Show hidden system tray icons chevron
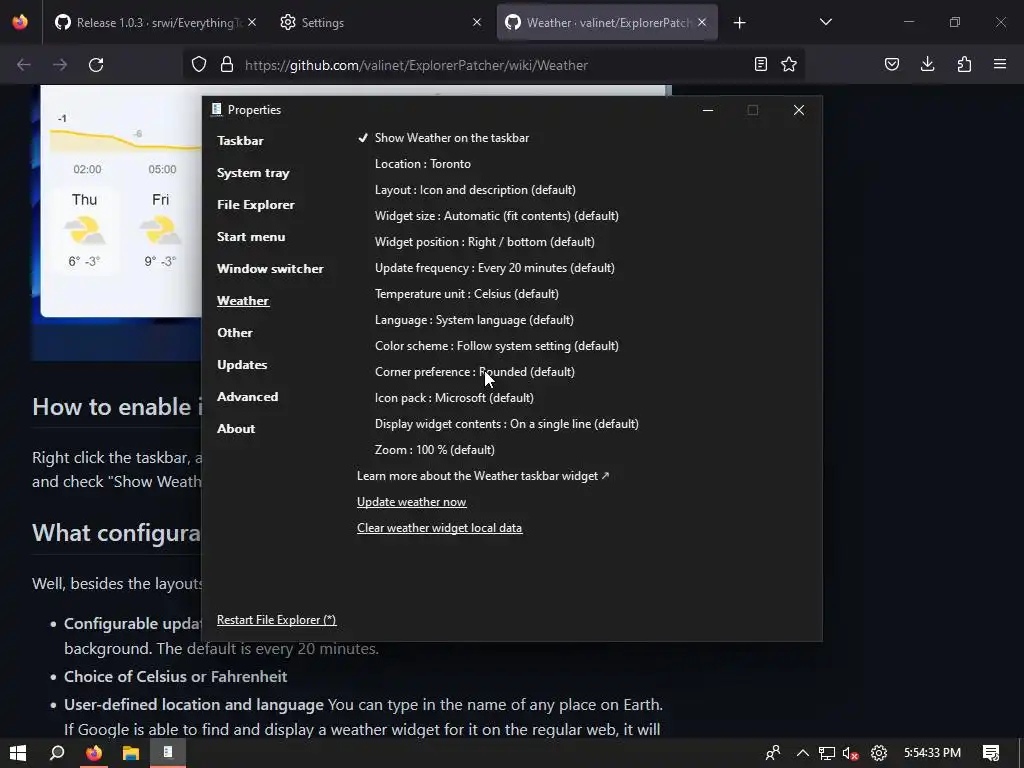Image resolution: width=1024 pixels, height=768 pixels. 803,753
